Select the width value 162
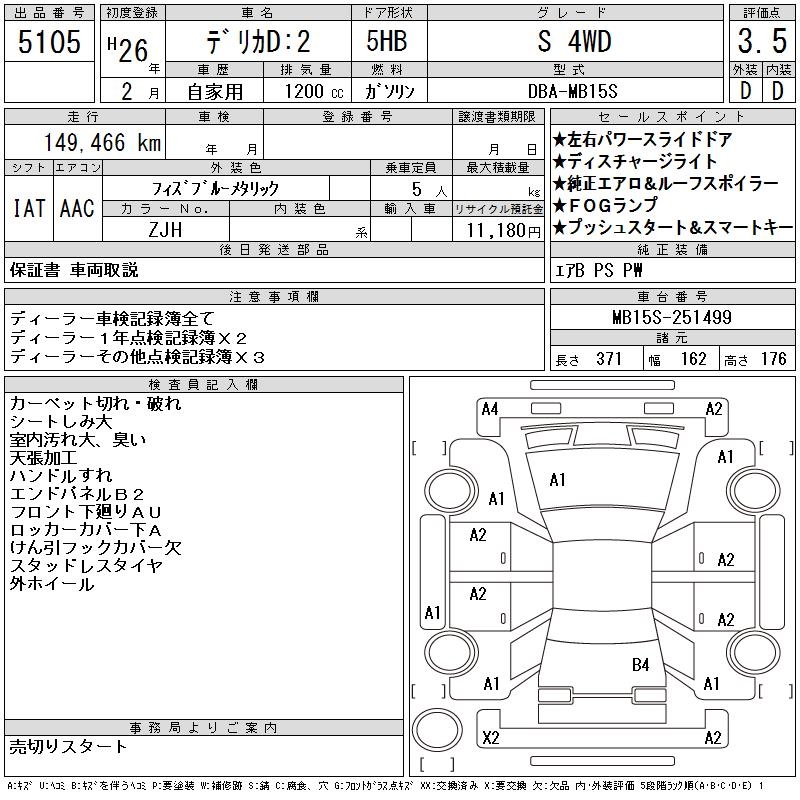The image size is (800, 800). click(693, 359)
